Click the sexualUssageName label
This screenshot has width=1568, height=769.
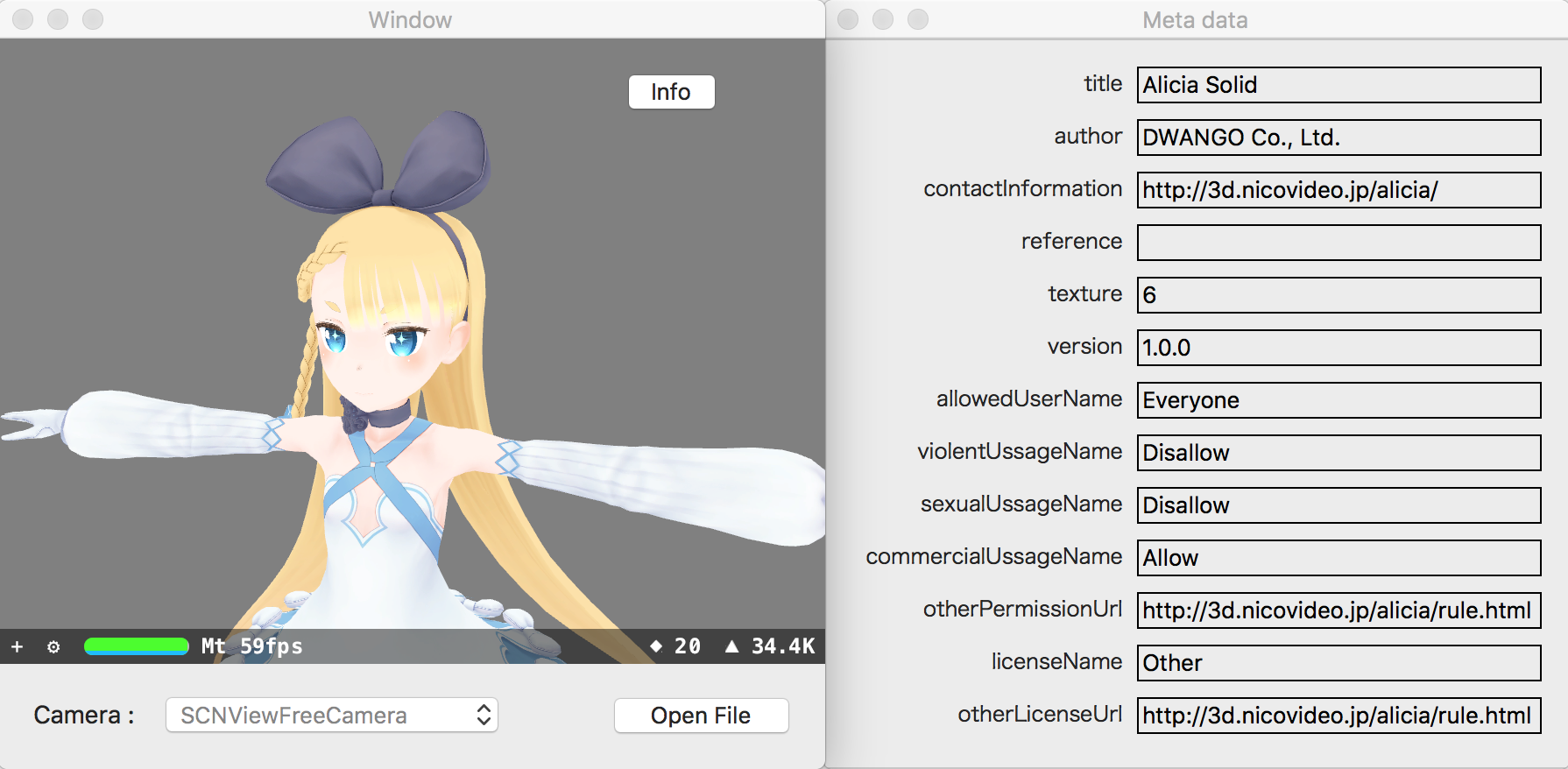(1021, 504)
